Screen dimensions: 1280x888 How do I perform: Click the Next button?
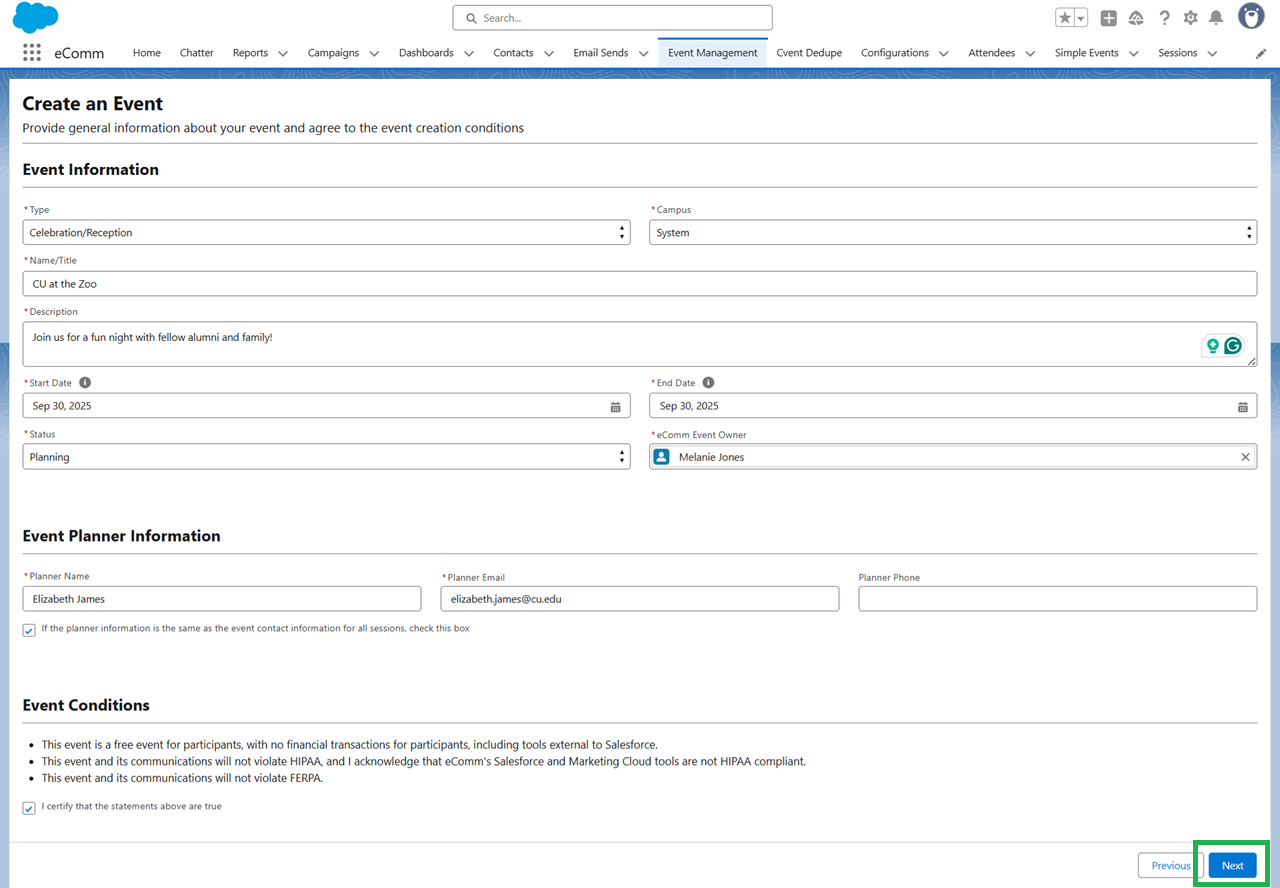click(x=1232, y=866)
